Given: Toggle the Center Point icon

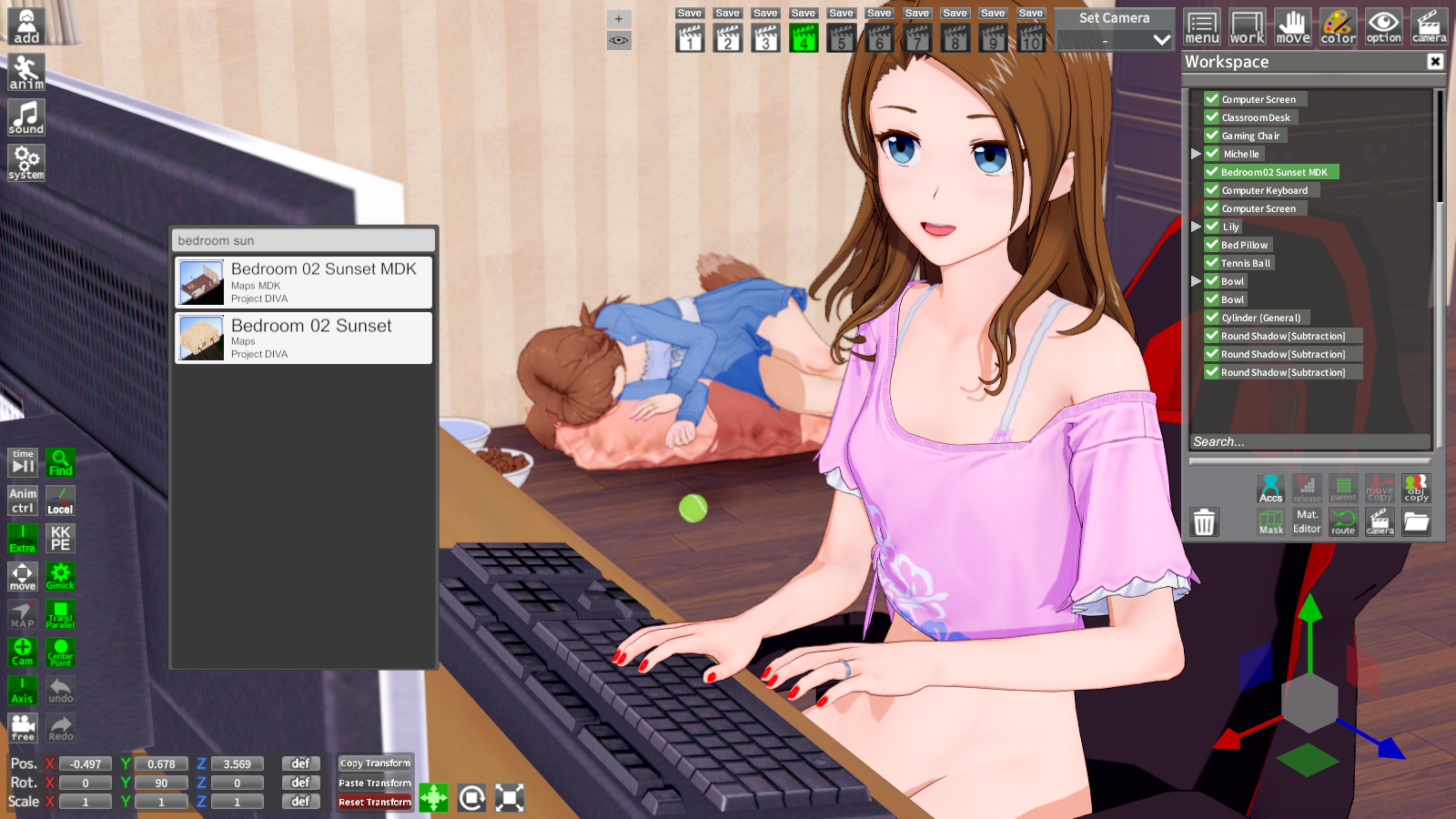Looking at the screenshot, I should click(x=60, y=652).
